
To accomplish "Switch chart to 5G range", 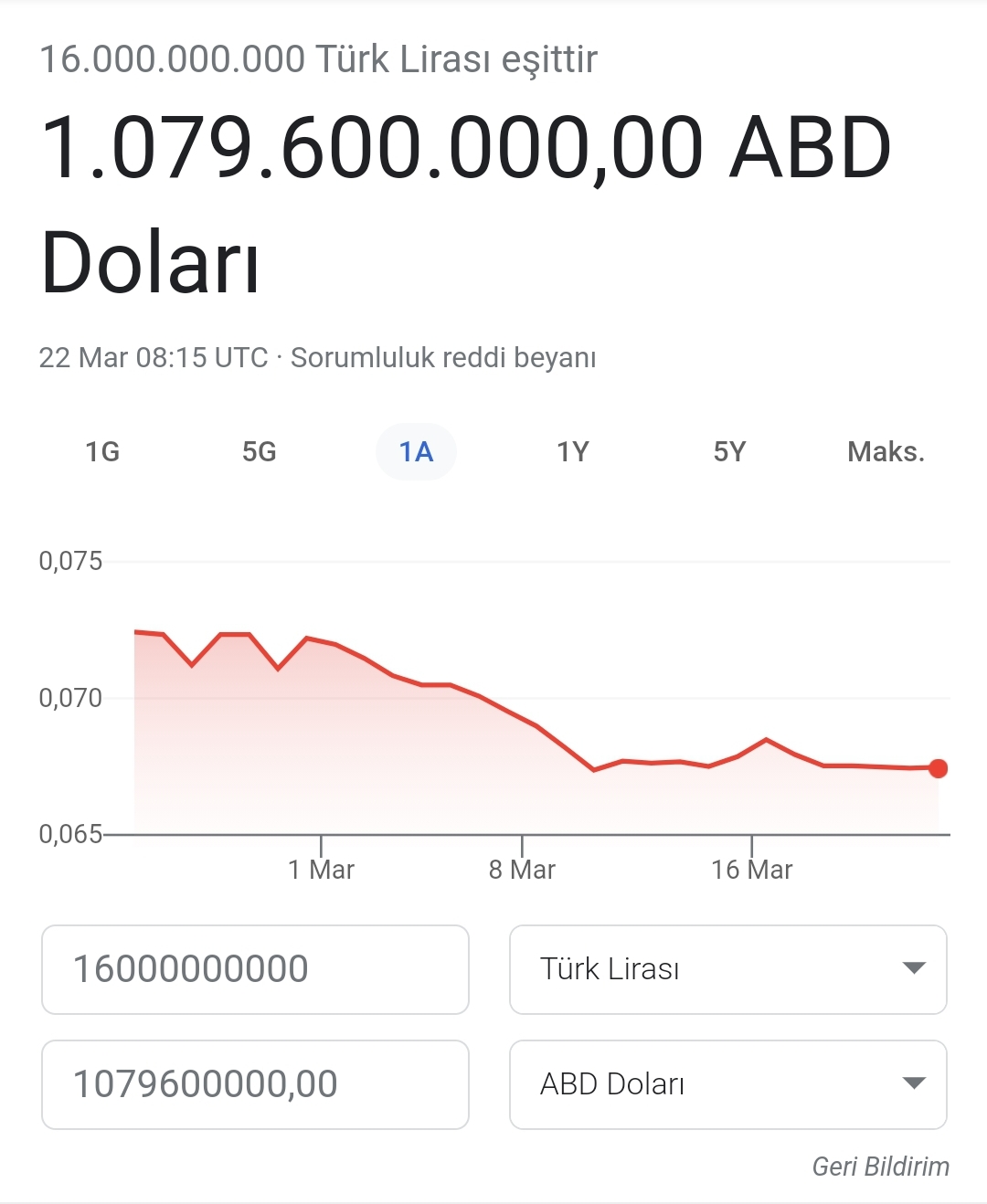I will click(x=259, y=451).
